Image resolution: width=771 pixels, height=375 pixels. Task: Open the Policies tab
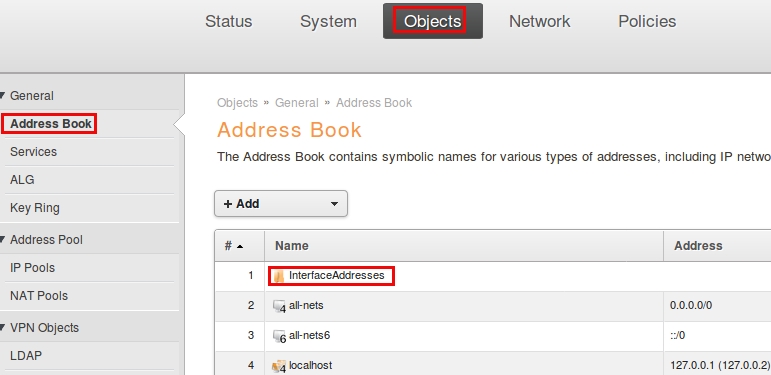coord(647,21)
